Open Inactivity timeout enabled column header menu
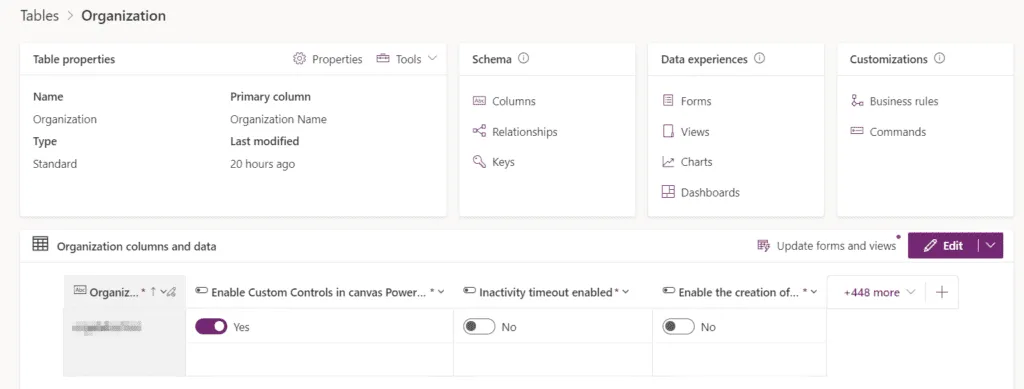 (x=626, y=292)
